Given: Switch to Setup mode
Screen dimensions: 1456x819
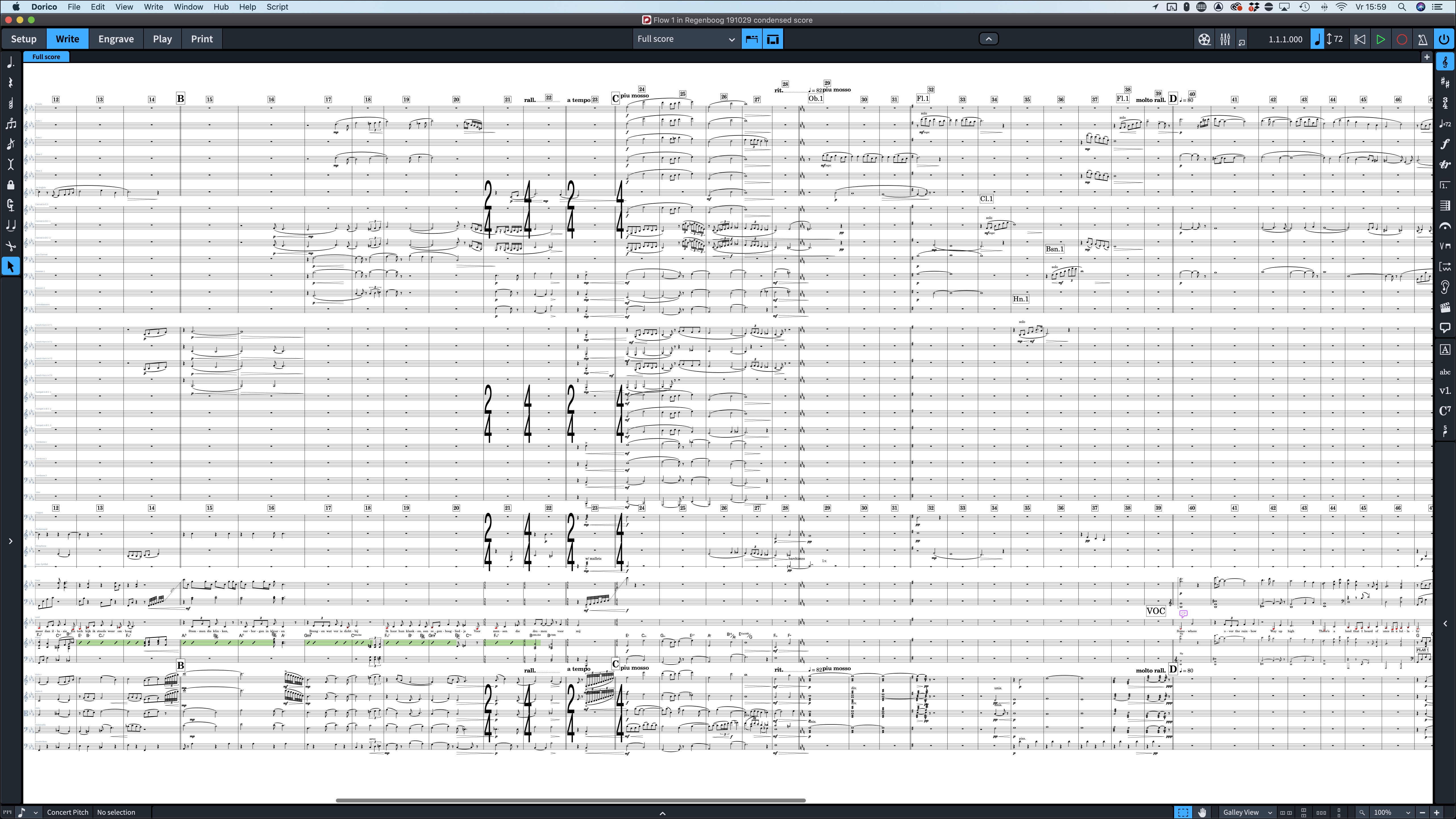Looking at the screenshot, I should (24, 39).
